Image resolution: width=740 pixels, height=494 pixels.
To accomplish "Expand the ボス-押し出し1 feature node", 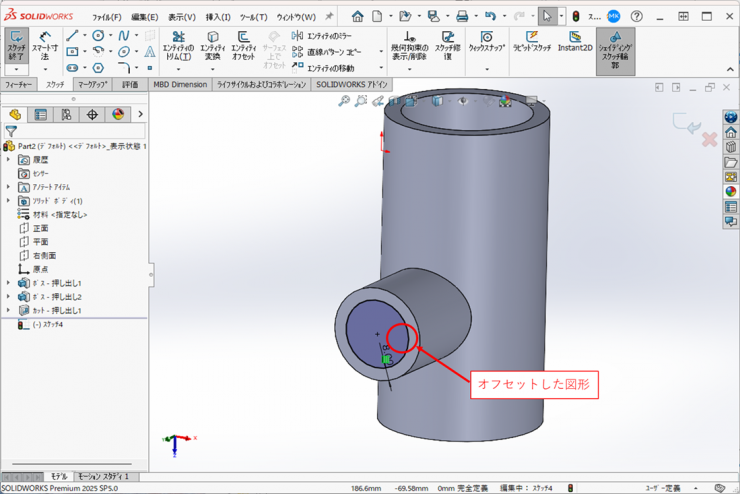I will pos(9,283).
